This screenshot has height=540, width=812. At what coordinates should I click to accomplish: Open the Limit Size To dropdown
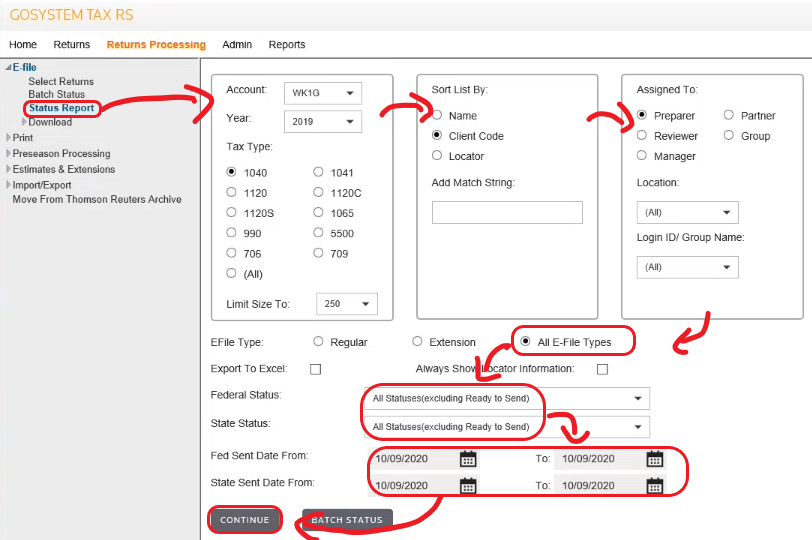346,304
